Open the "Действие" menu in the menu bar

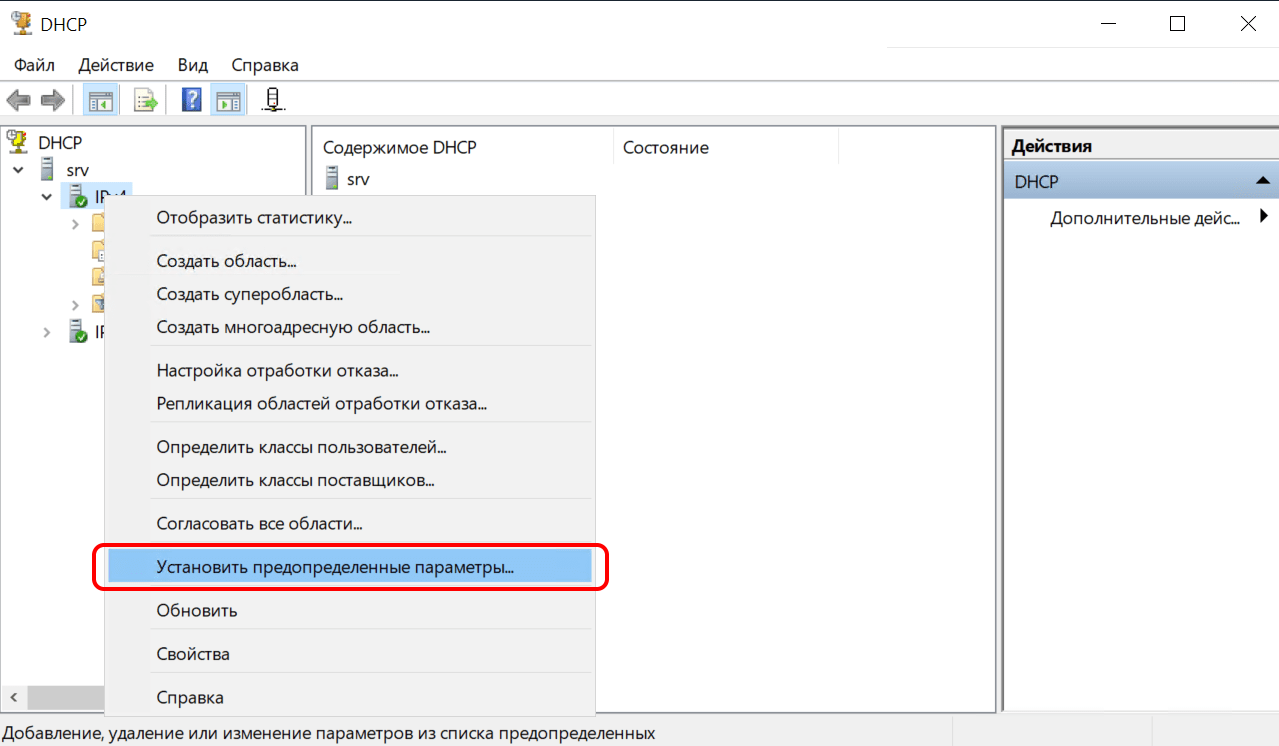pyautogui.click(x=116, y=65)
